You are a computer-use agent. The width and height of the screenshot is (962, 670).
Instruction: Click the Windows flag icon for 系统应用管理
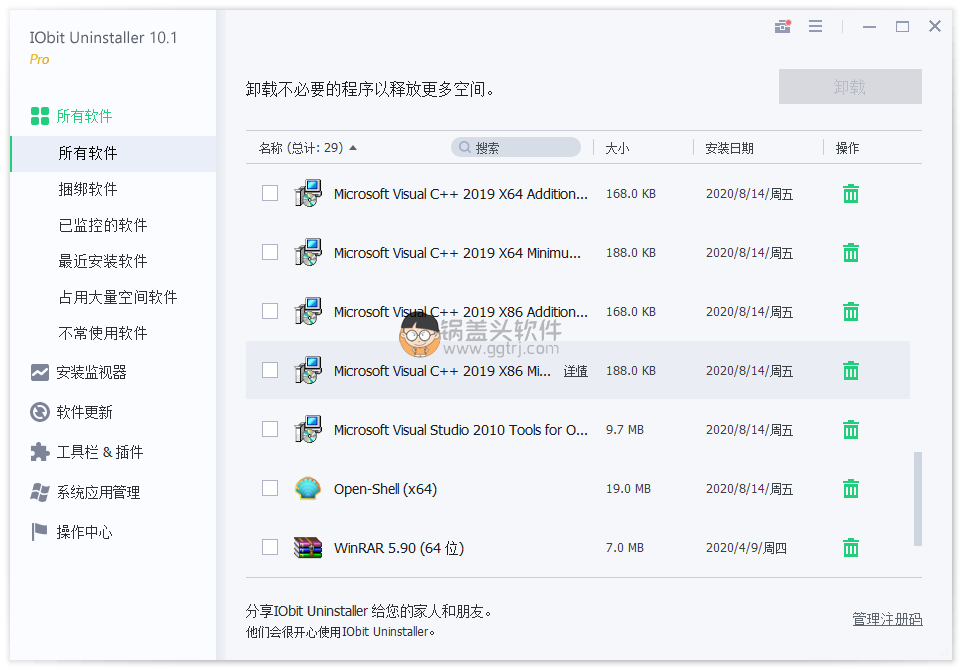40,492
